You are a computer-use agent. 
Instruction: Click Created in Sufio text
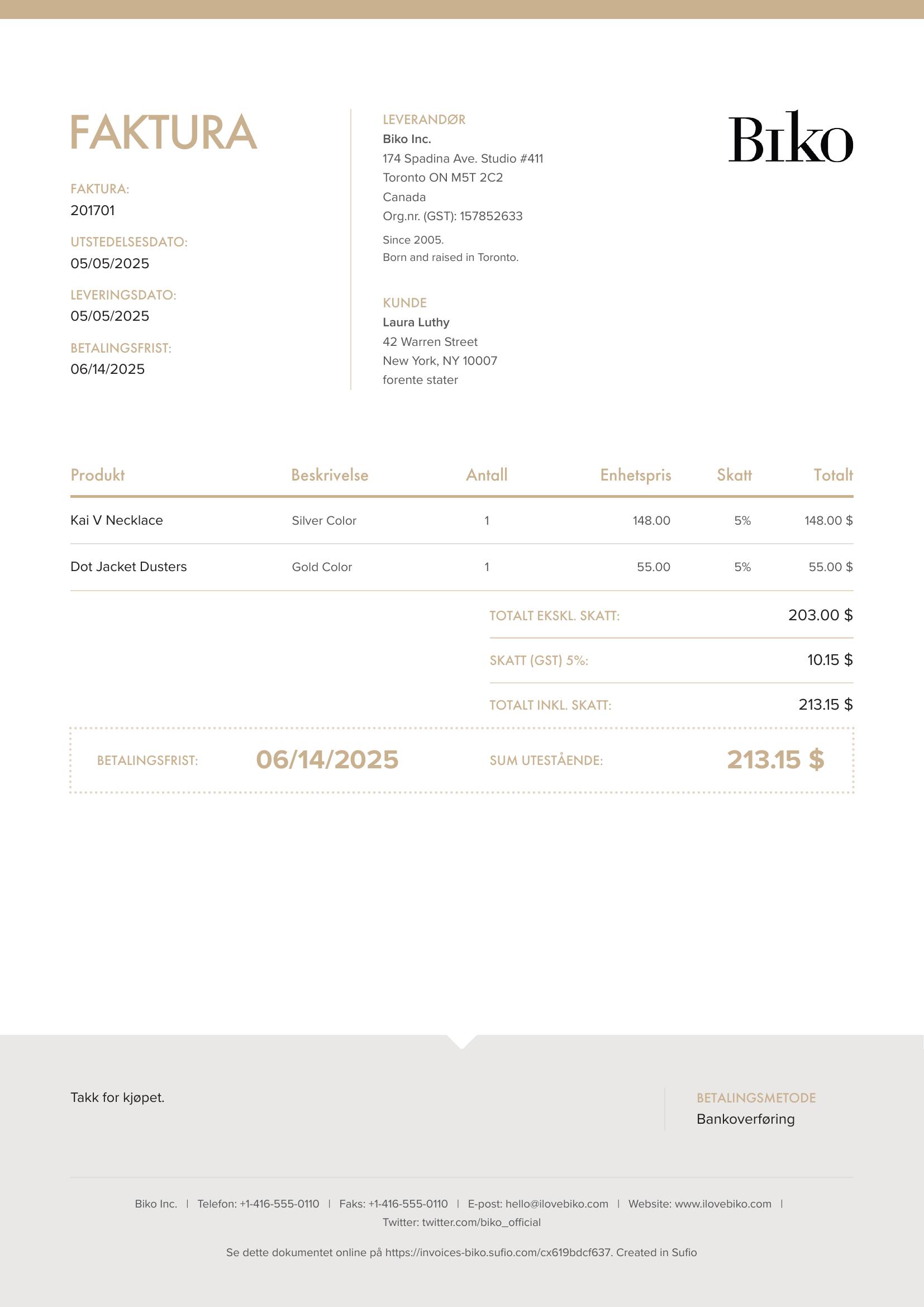656,1252
